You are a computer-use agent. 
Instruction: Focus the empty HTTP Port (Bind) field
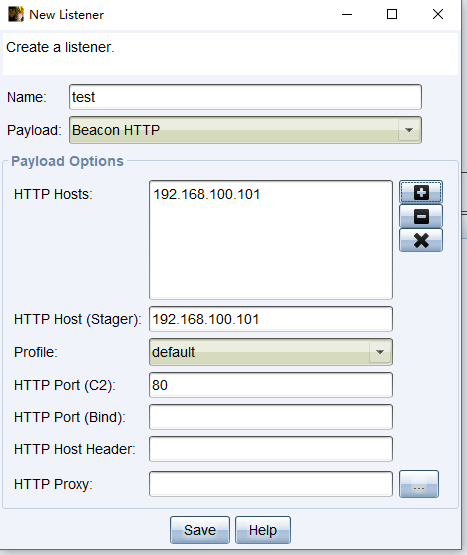(271, 417)
